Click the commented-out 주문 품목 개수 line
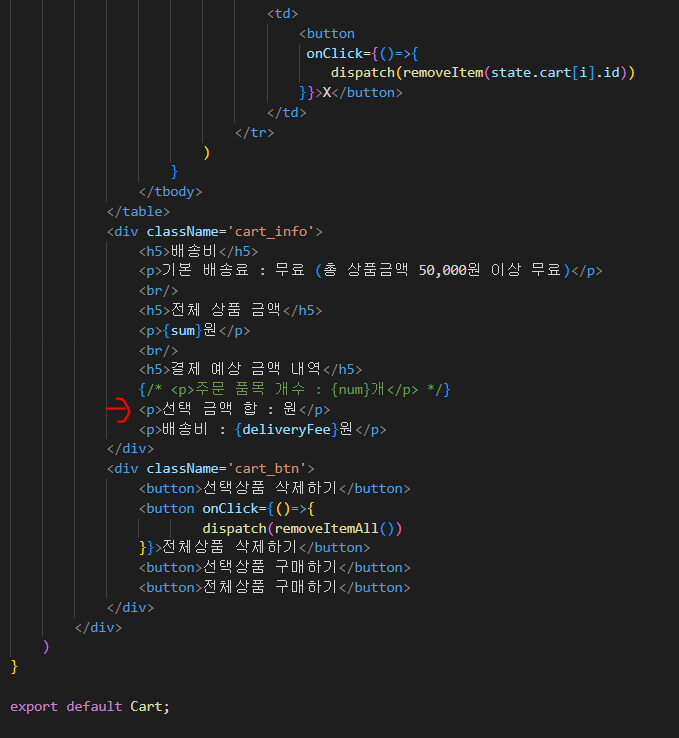The height and width of the screenshot is (738, 679). [x=295, y=389]
